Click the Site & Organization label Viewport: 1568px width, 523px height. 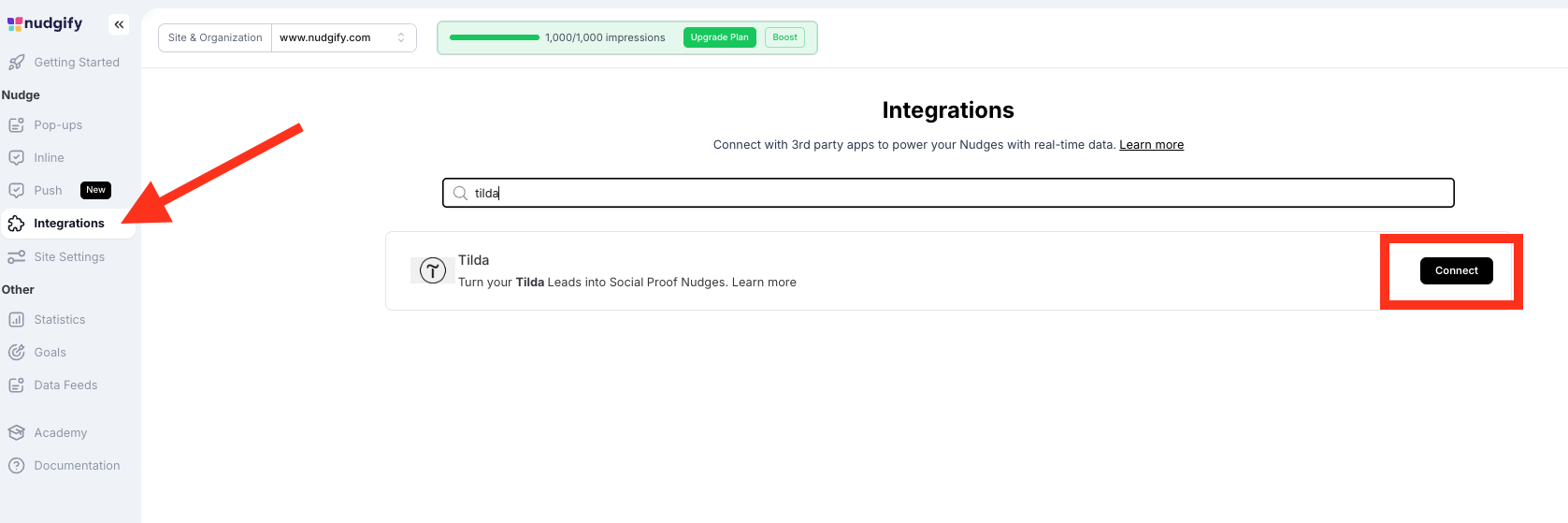pyautogui.click(x=215, y=38)
